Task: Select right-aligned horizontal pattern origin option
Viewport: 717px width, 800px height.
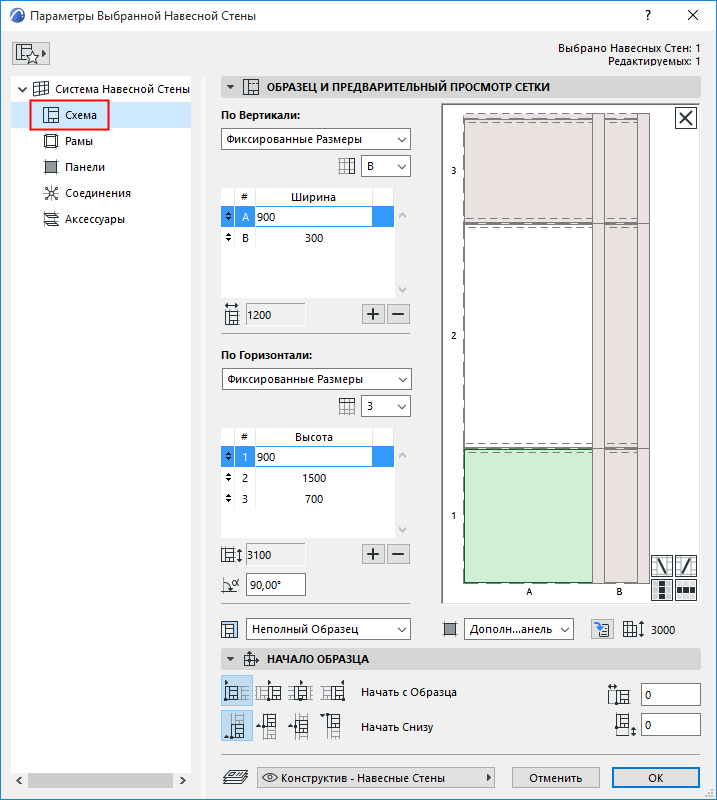Action: (333, 691)
